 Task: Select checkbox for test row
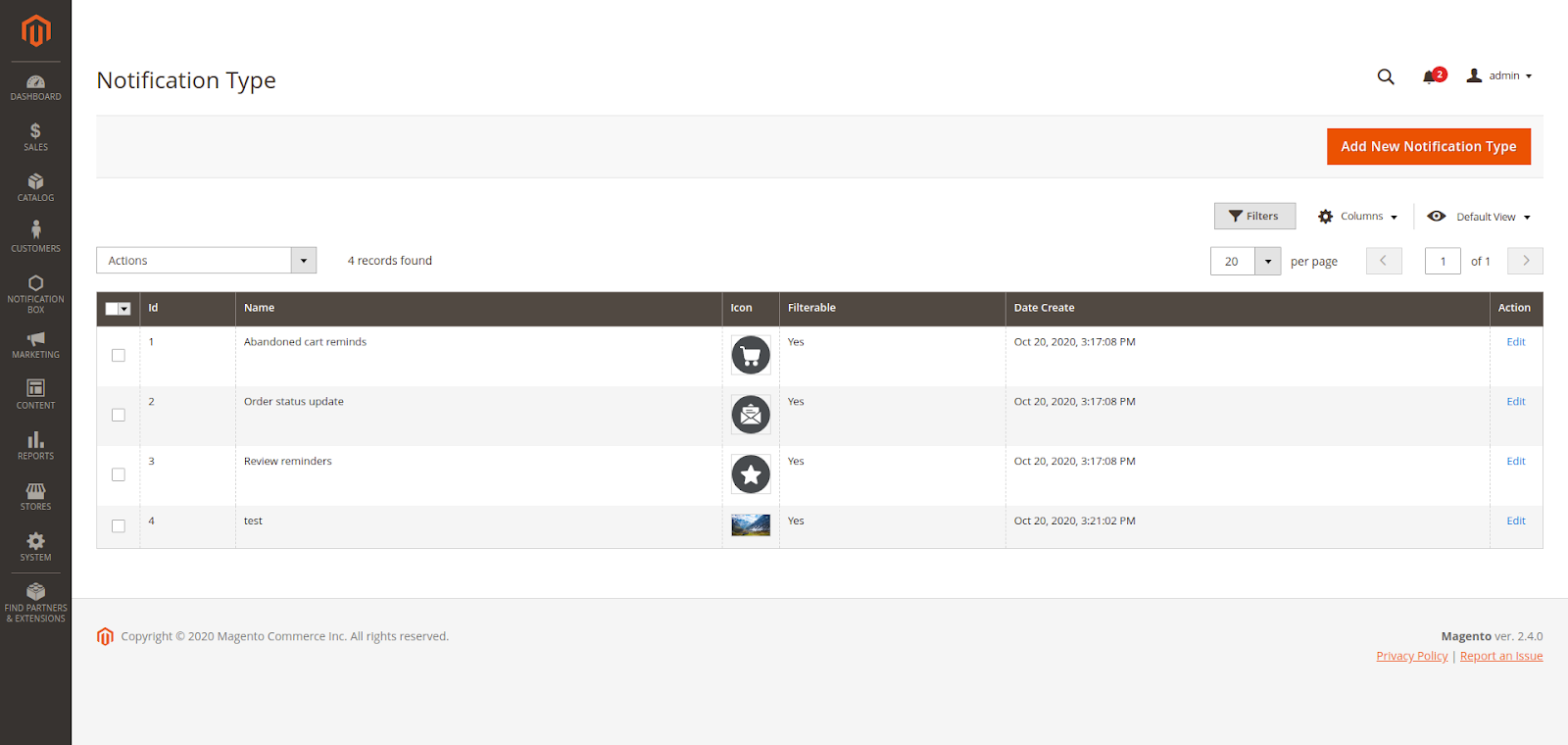[x=119, y=525]
